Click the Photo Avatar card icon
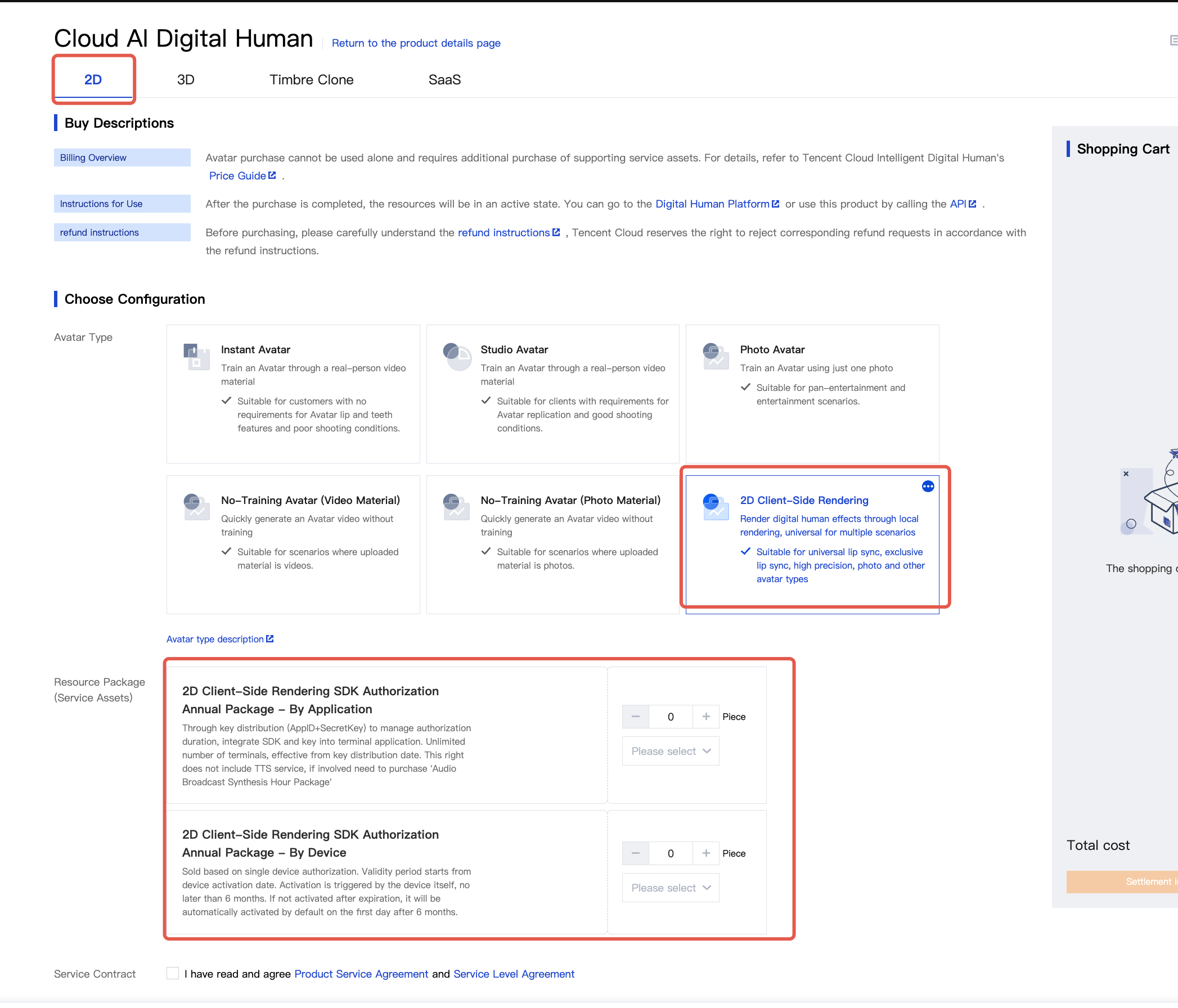The image size is (1178, 1008). pyautogui.click(x=715, y=357)
